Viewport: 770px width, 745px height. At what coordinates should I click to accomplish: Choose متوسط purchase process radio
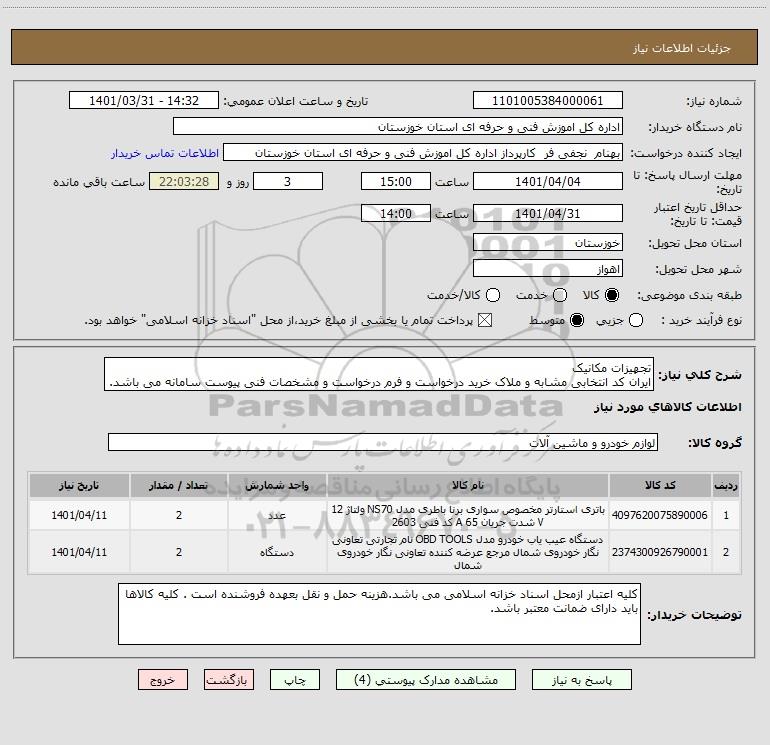(x=577, y=320)
